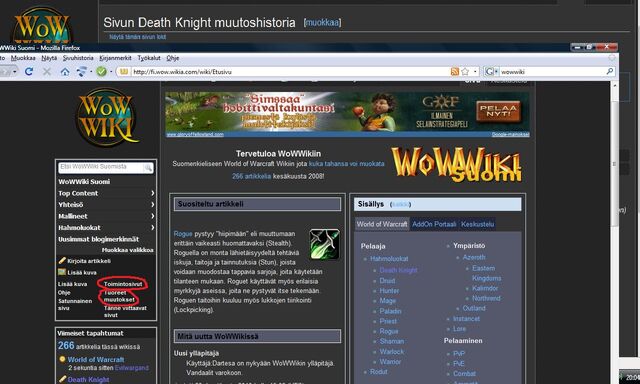Click the WoW Wiki logo in the sidebar

pyautogui.click(x=107, y=118)
